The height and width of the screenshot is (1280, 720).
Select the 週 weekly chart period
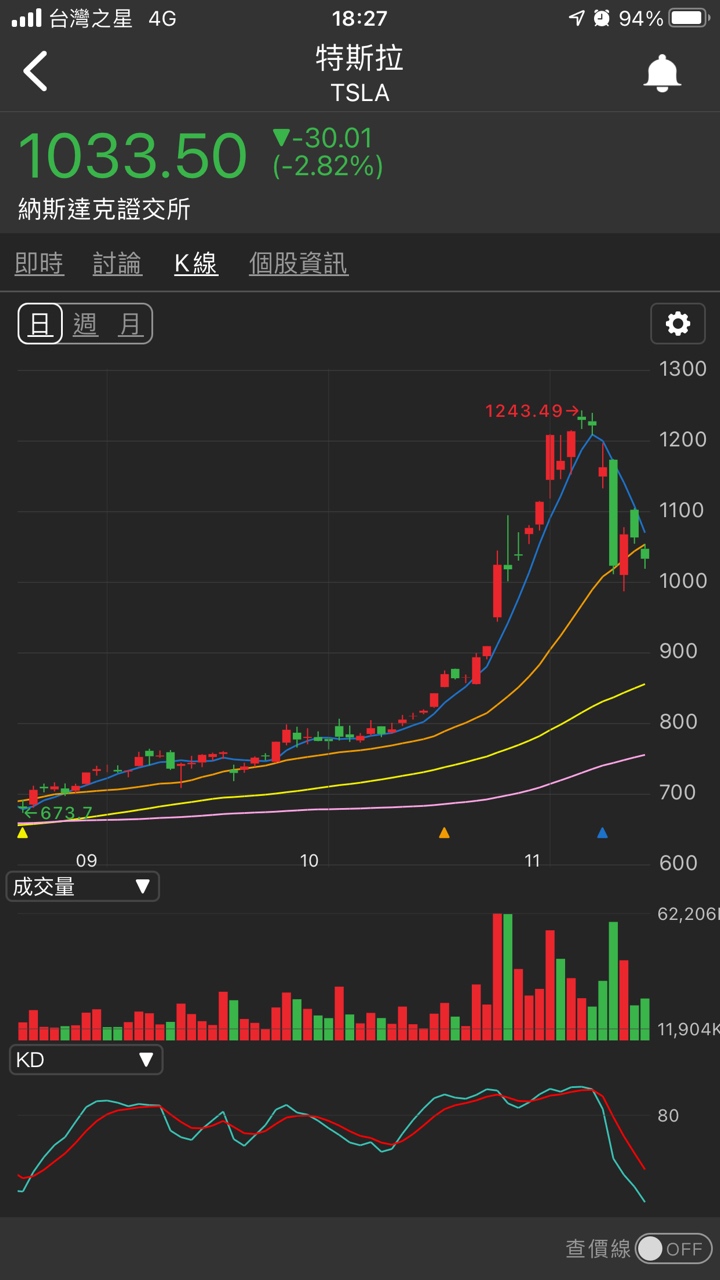coord(86,324)
